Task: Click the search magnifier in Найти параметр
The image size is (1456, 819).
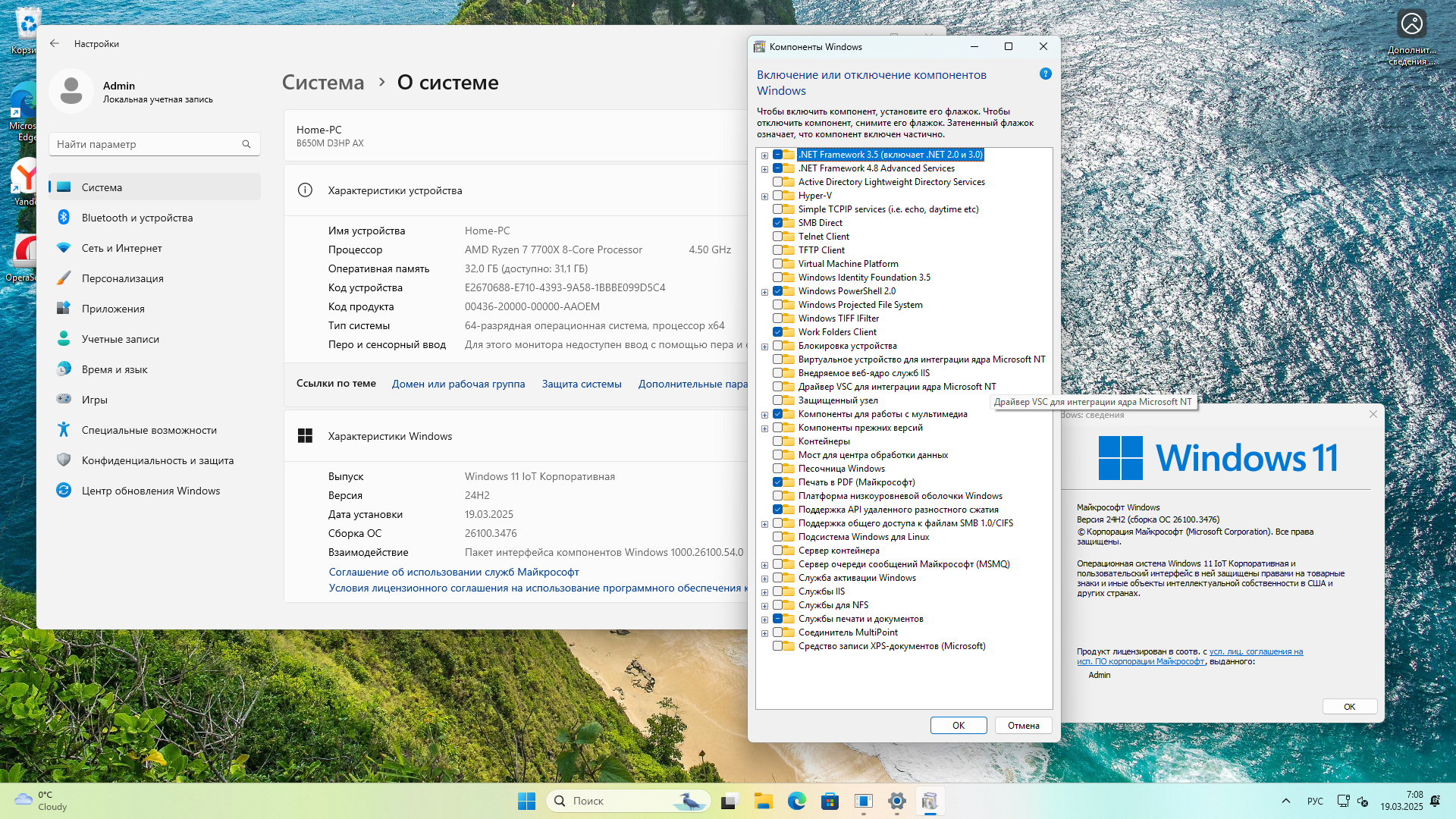Action: pos(246,144)
